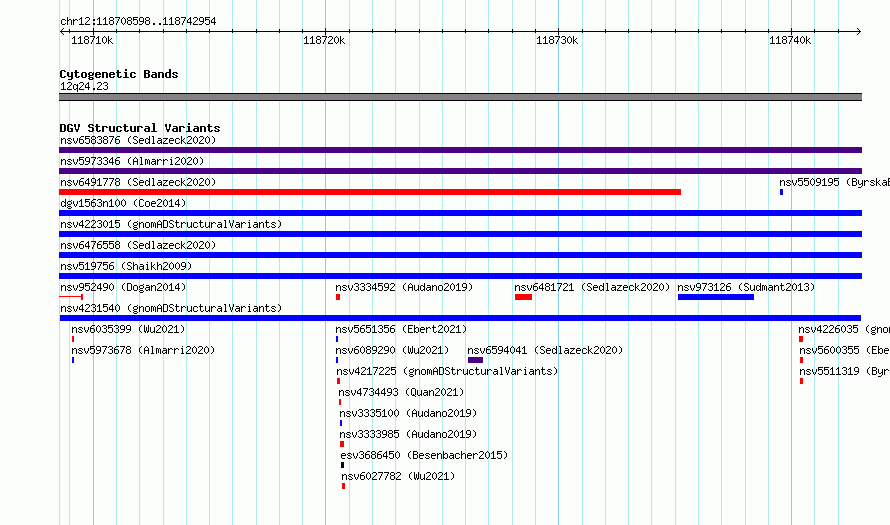Viewport: 890px width, 525px height.
Task: Select the nsv6476558 (Sedlazeck2020) label
Action: (138, 245)
